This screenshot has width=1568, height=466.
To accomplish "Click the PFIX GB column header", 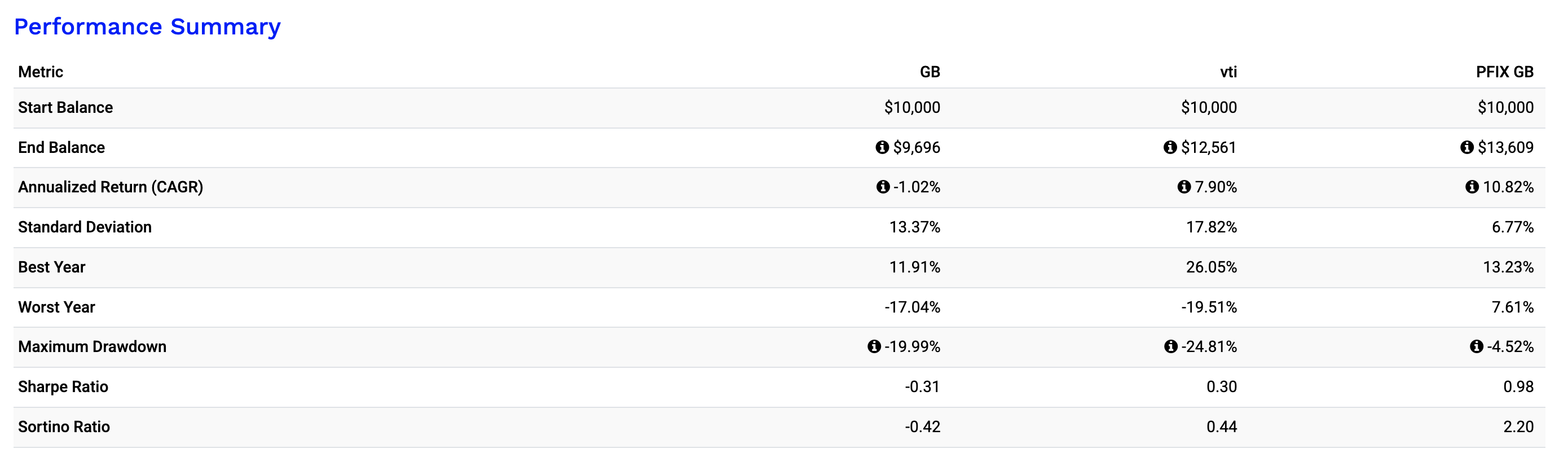I will coord(1504,72).
